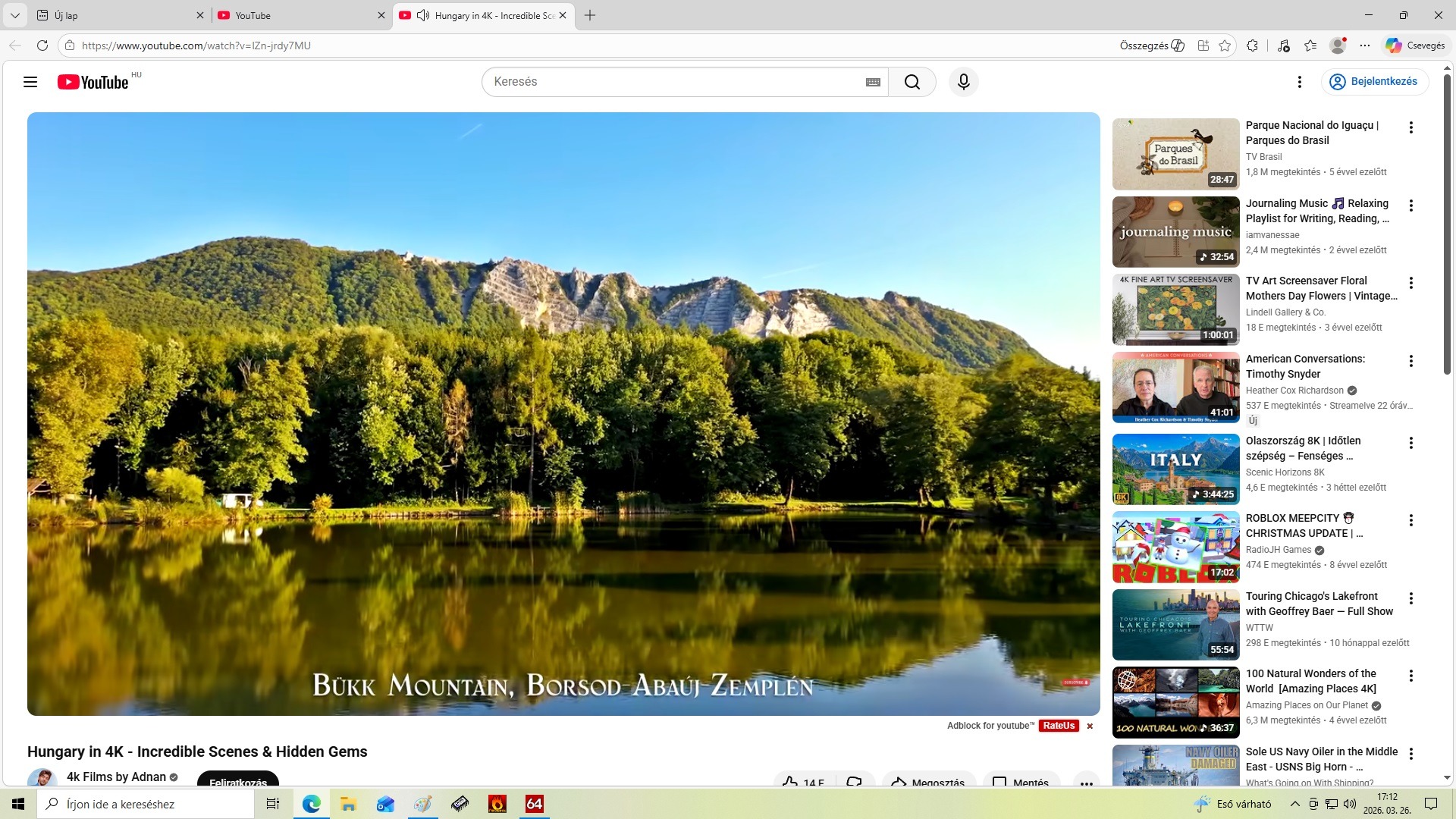1456x819 pixels.
Task: Open the 4k Films by Adnan channel link
Action: coord(116,777)
